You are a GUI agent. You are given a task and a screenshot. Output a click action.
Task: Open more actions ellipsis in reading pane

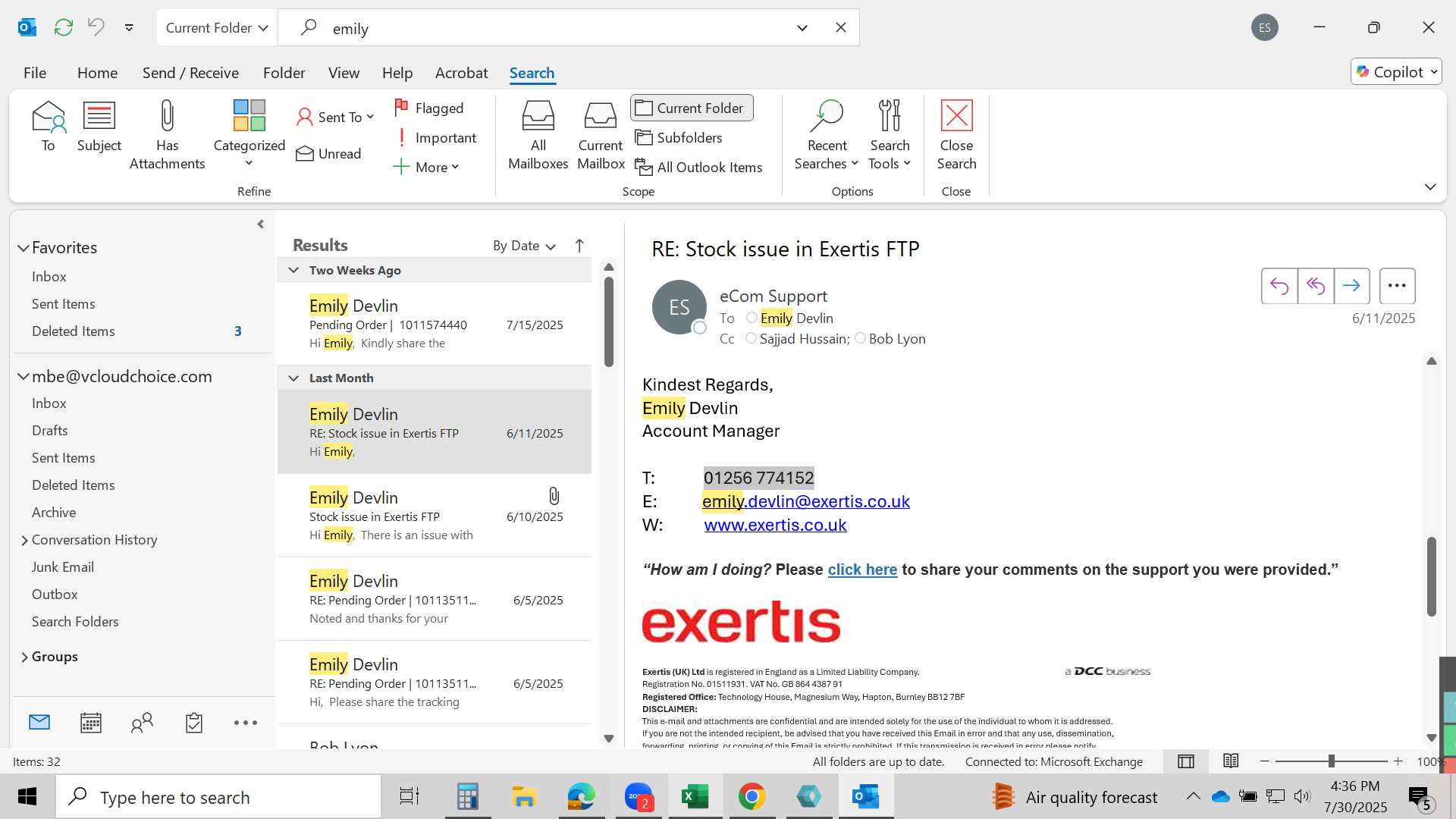coord(1397,286)
